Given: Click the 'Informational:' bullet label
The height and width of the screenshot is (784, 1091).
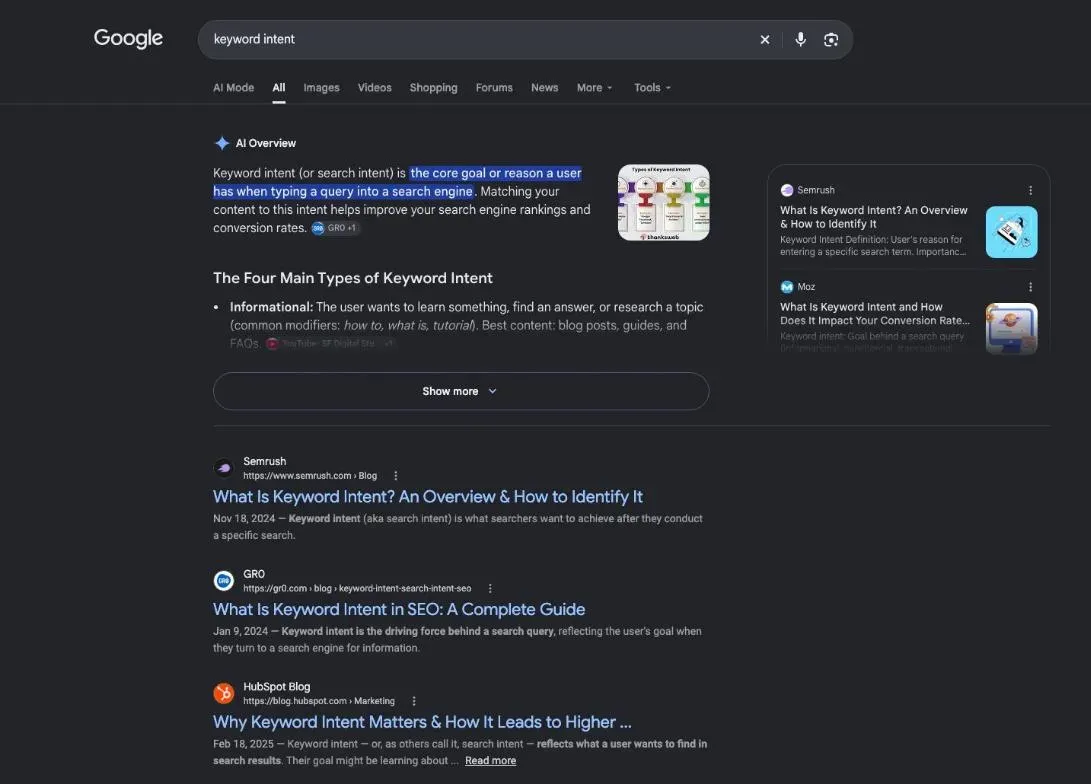Looking at the screenshot, I should (x=271, y=307).
